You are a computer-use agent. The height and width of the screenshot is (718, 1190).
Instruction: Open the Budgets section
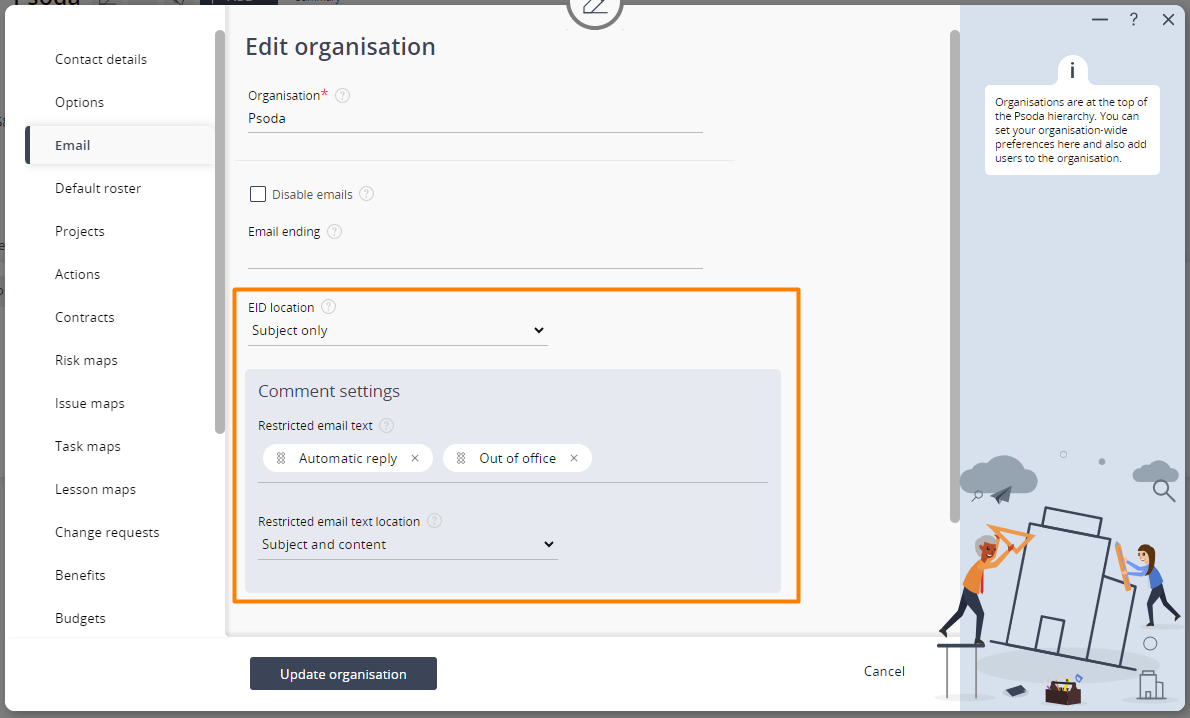[80, 619]
